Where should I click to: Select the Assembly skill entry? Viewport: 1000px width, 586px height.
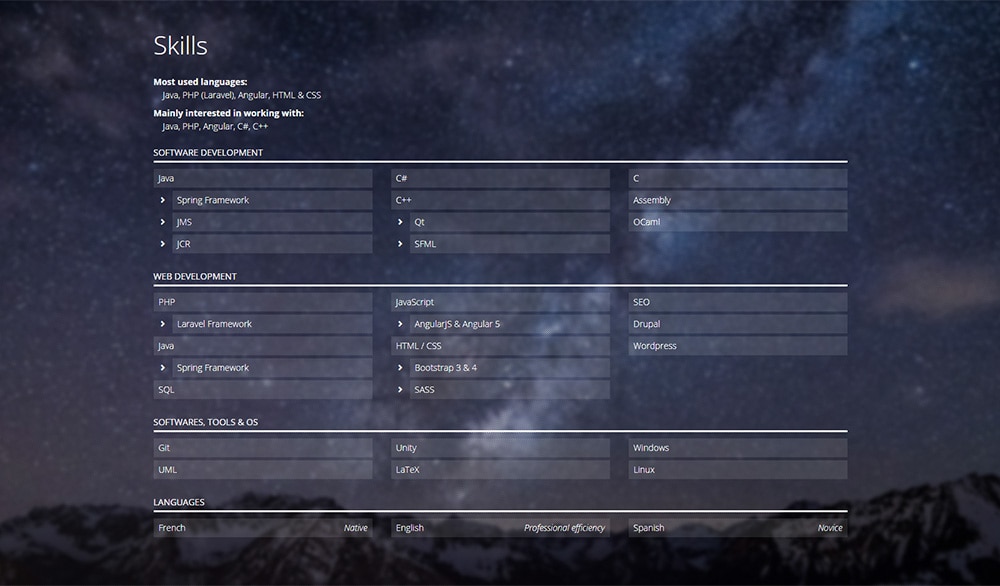point(739,200)
